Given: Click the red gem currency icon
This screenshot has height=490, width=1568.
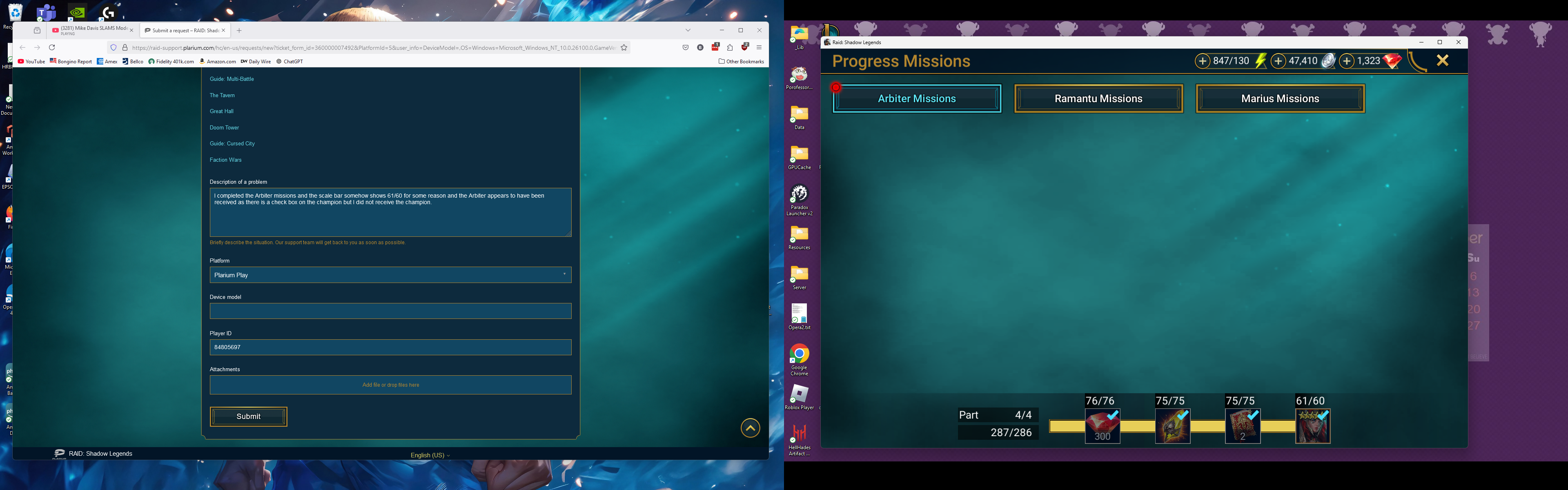Looking at the screenshot, I should point(1392,61).
